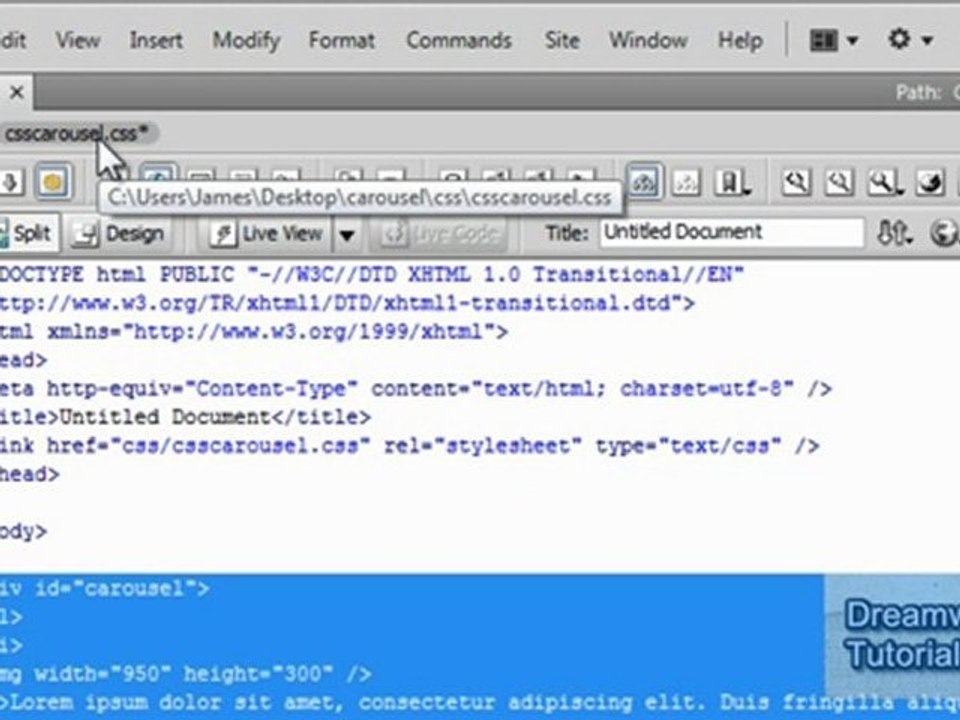Close the document with the X button

(17, 92)
